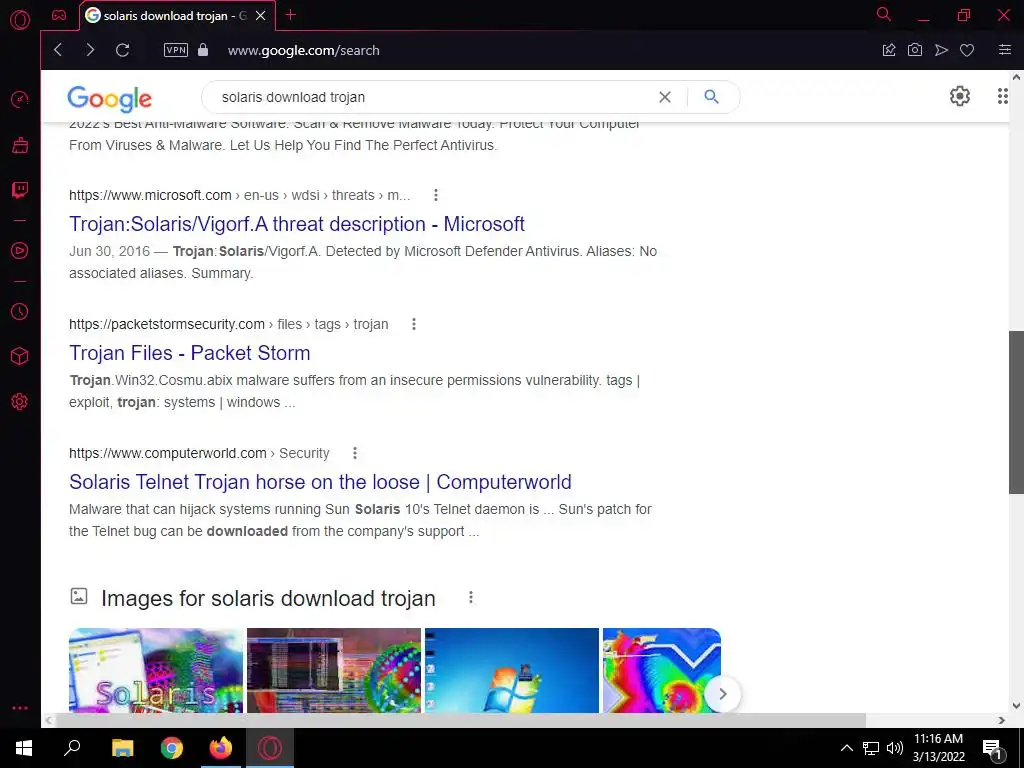Open Extensions cube icon in sidebar
This screenshot has width=1024, height=768.
20,356
